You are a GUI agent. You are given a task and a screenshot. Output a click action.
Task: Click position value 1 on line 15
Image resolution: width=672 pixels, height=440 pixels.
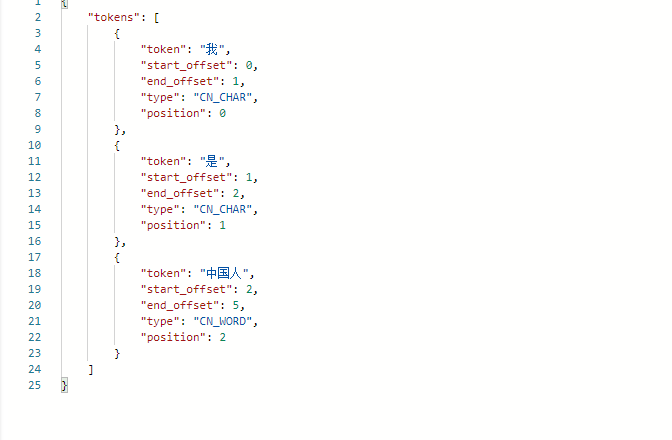coord(222,225)
